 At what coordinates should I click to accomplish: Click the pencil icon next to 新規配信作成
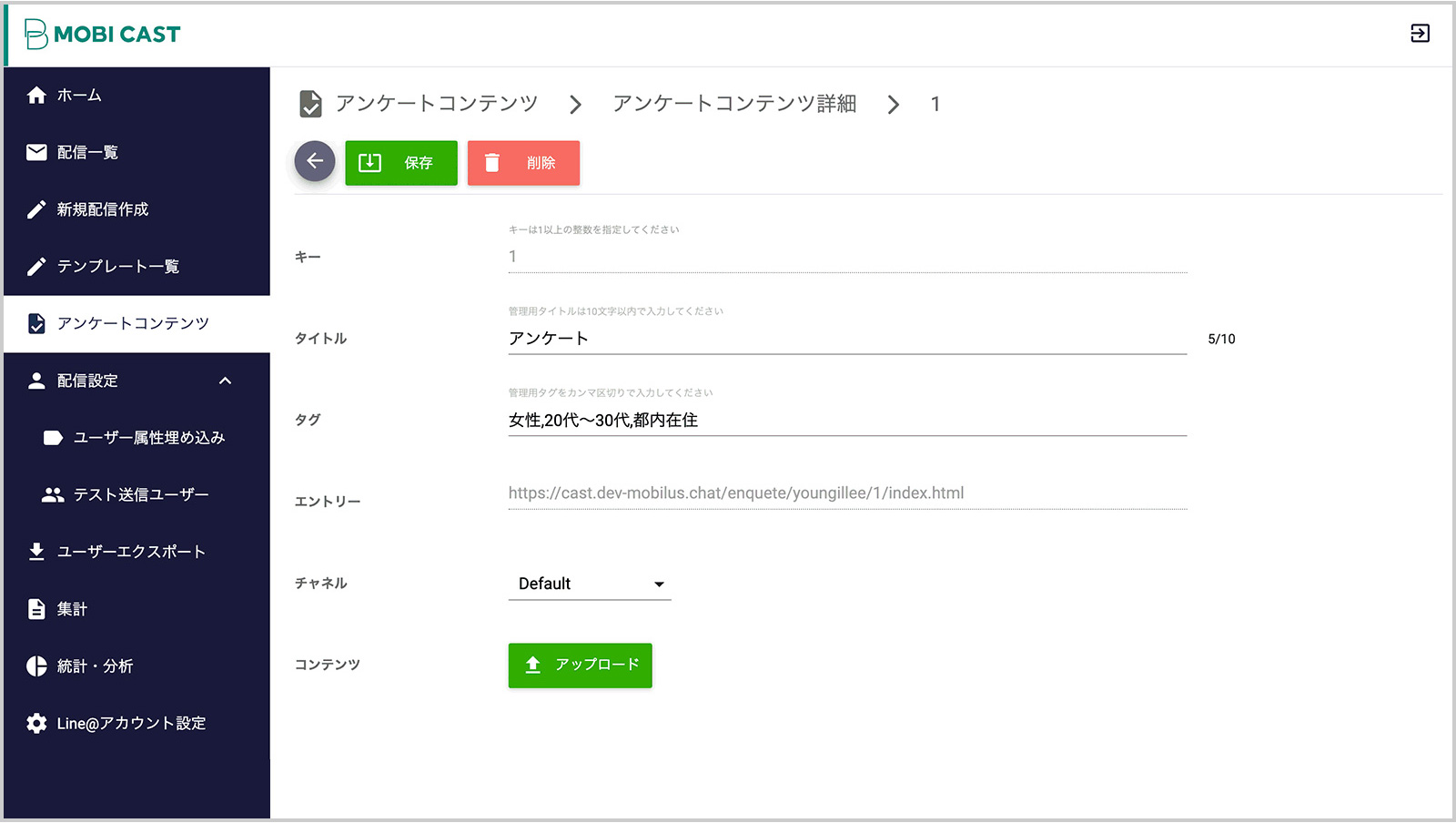point(36,209)
